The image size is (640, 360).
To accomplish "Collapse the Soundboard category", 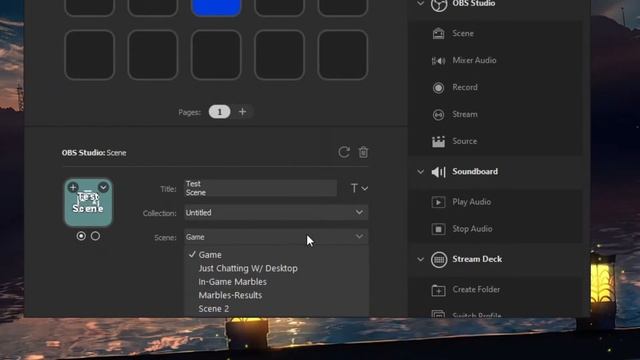I will pos(420,172).
